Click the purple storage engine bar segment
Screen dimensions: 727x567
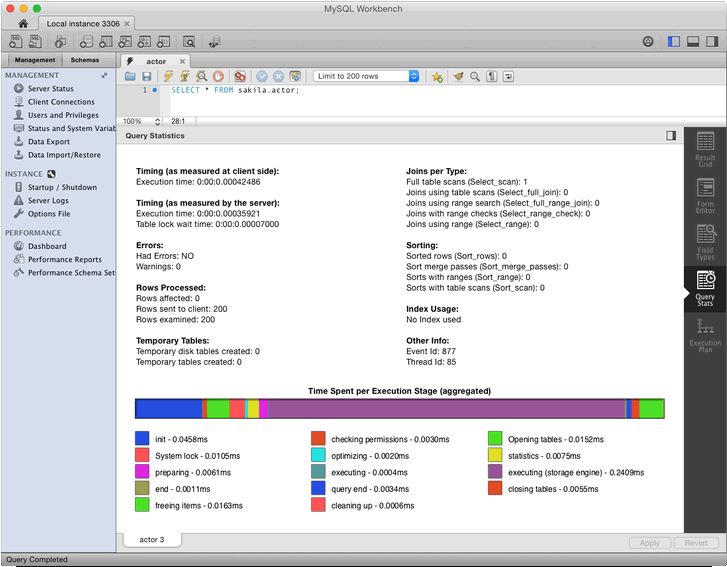(x=446, y=408)
